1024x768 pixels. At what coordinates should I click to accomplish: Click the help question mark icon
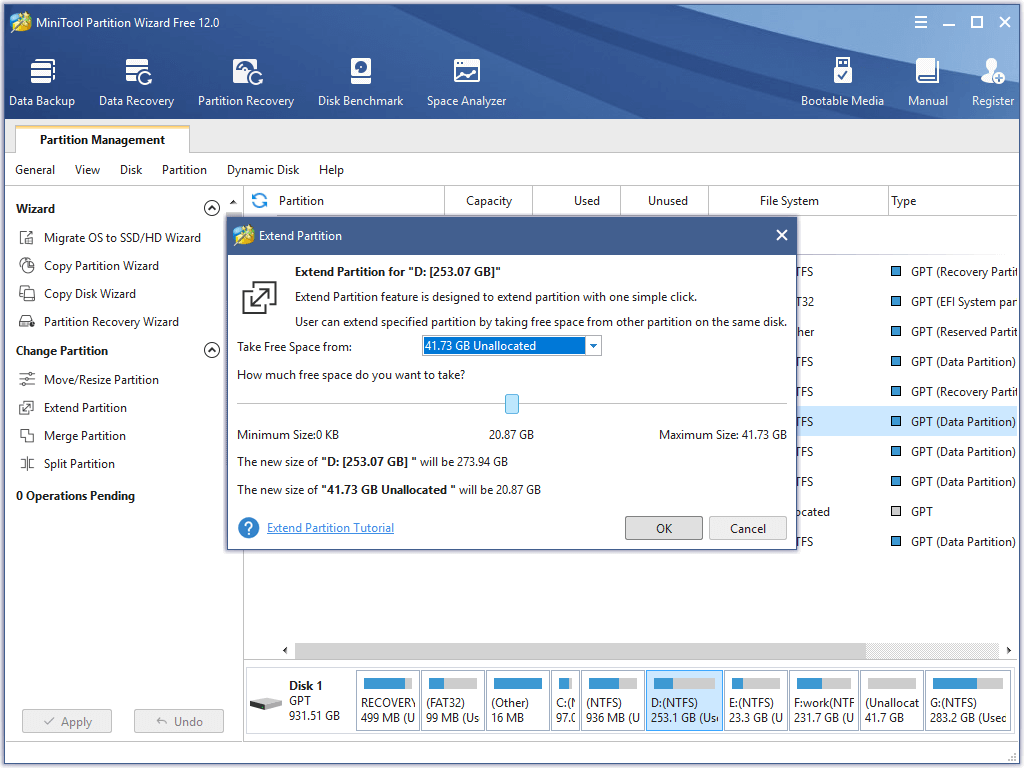tap(248, 528)
